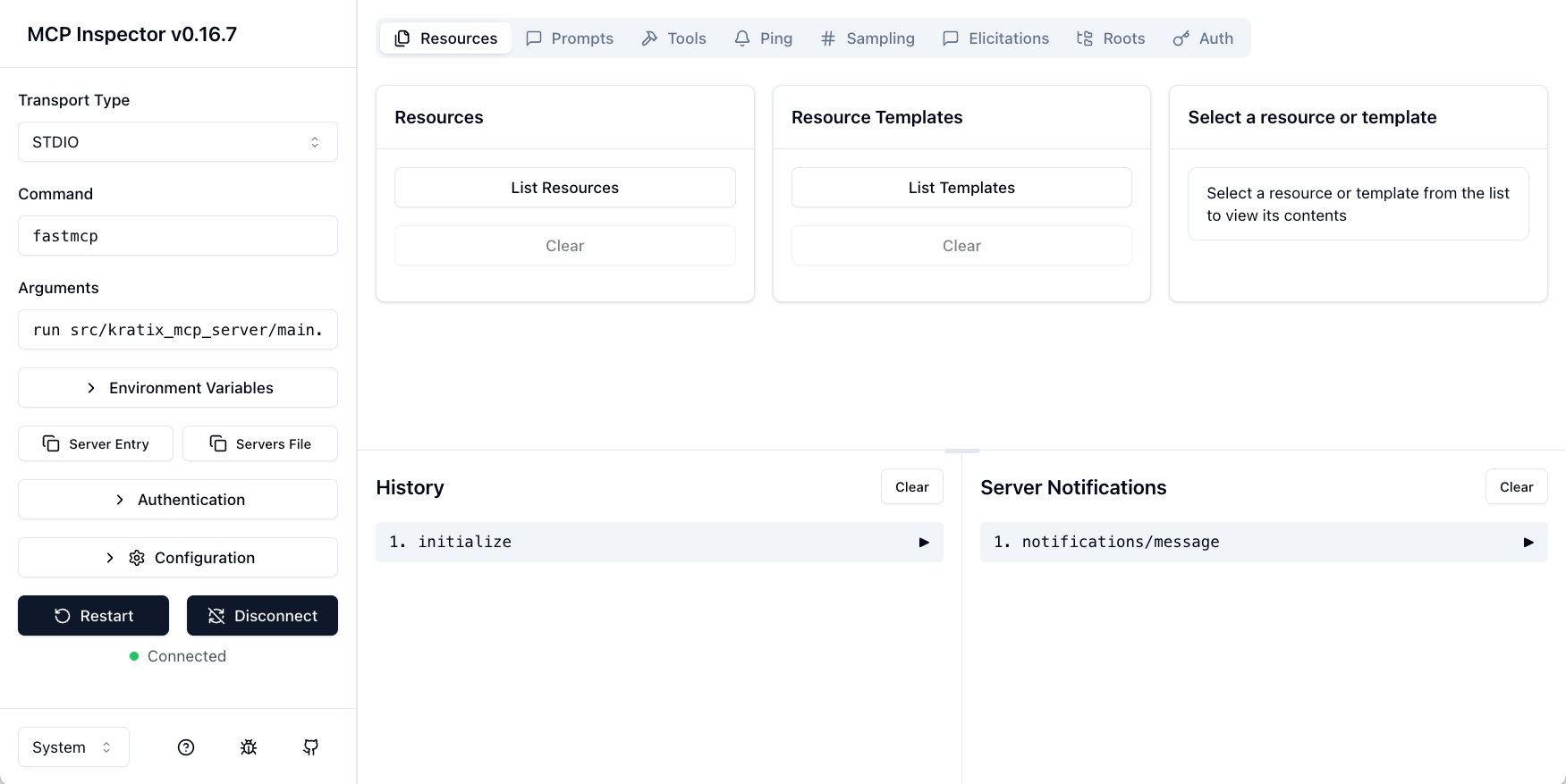1566x784 pixels.
Task: Click the 'Select a resource or template' heading
Action: coord(1312,117)
